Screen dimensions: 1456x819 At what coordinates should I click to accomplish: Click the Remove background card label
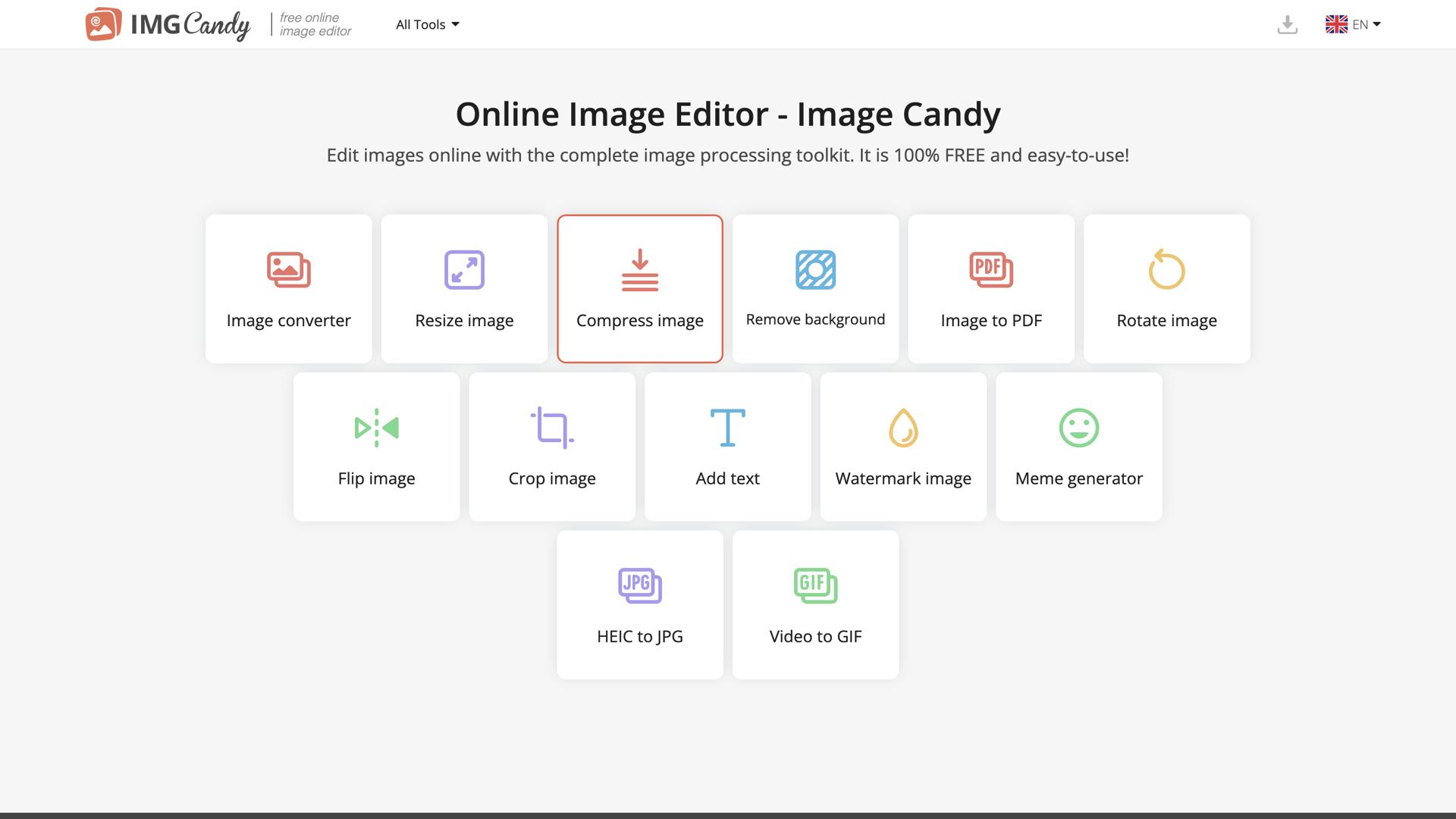(815, 319)
